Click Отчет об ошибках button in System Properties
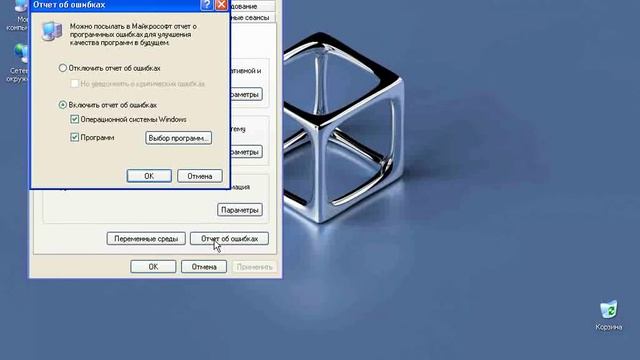The width and height of the screenshot is (640, 360). [229, 238]
